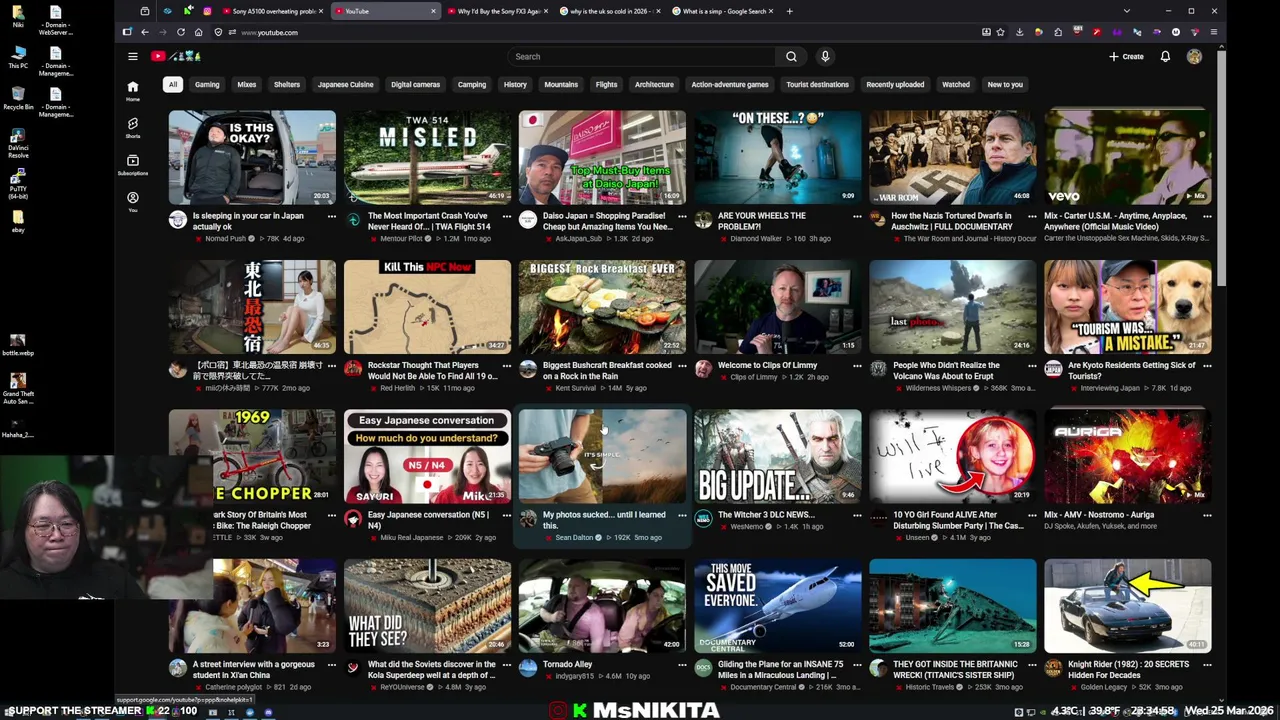Open the browser downloads icon

(x=1020, y=32)
